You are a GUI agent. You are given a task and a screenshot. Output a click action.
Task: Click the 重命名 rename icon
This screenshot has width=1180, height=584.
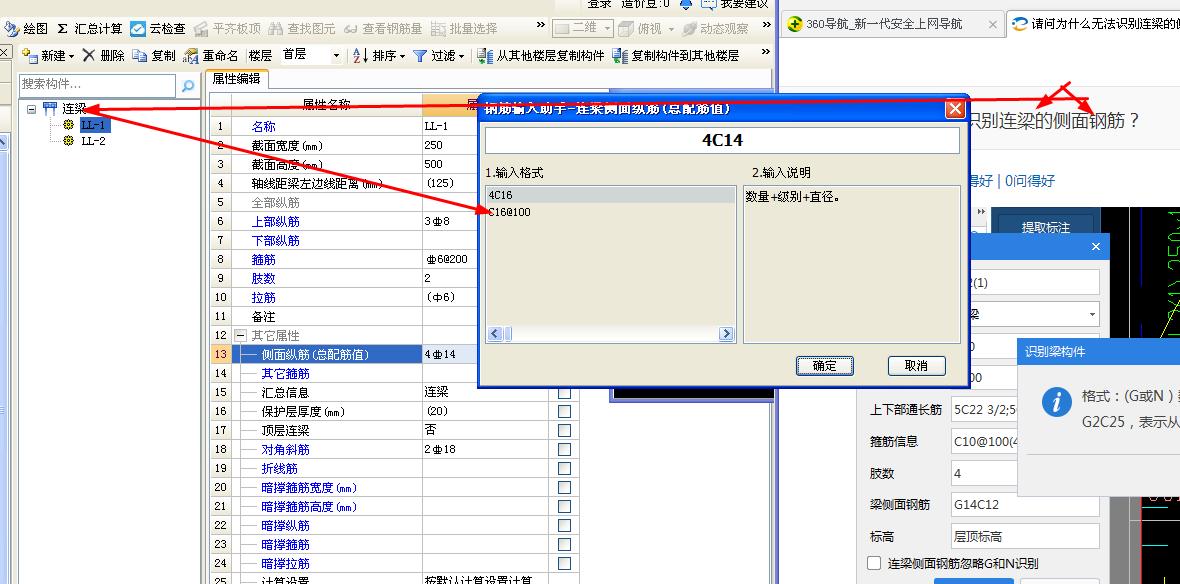pos(190,55)
